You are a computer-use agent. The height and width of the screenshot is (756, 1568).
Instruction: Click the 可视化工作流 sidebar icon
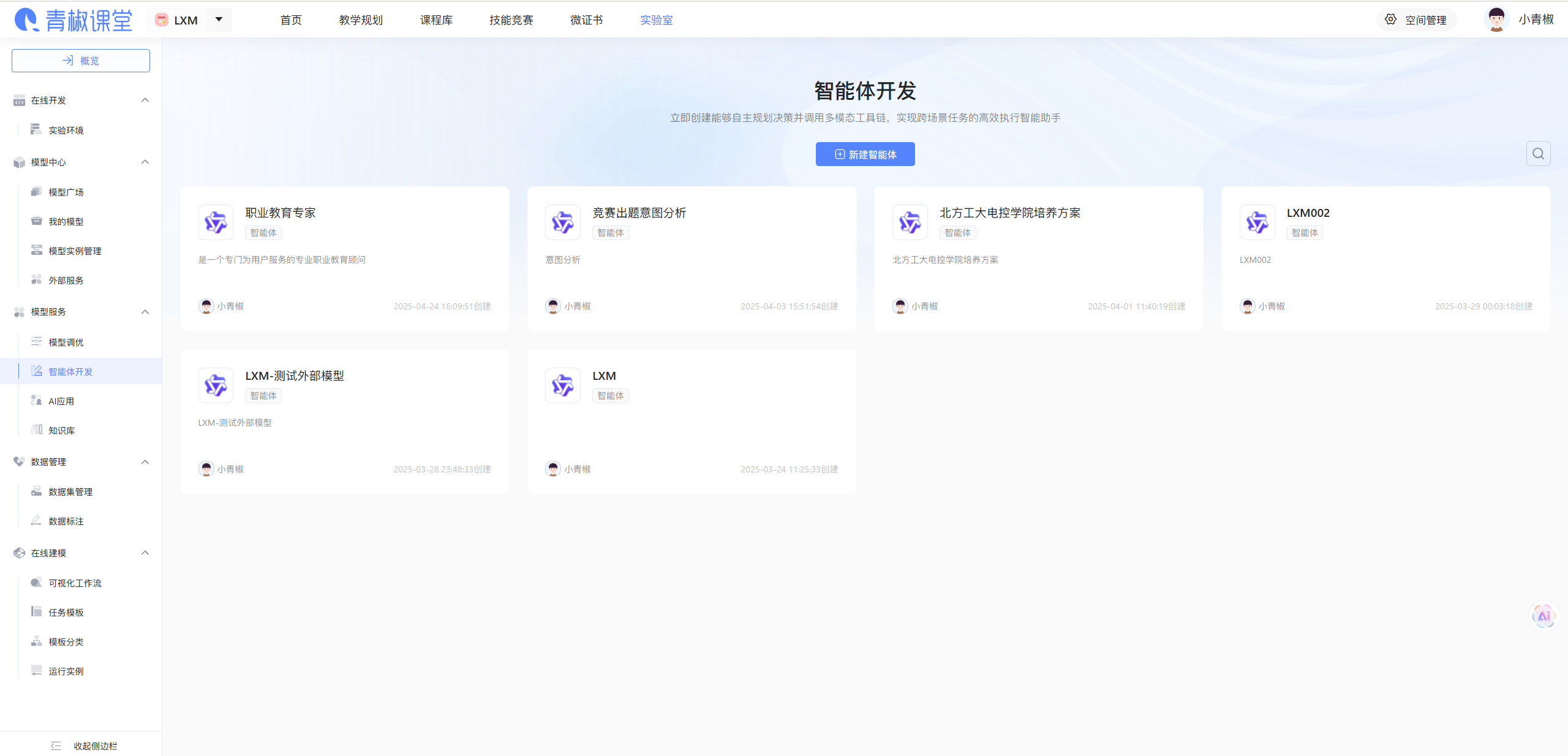point(37,583)
